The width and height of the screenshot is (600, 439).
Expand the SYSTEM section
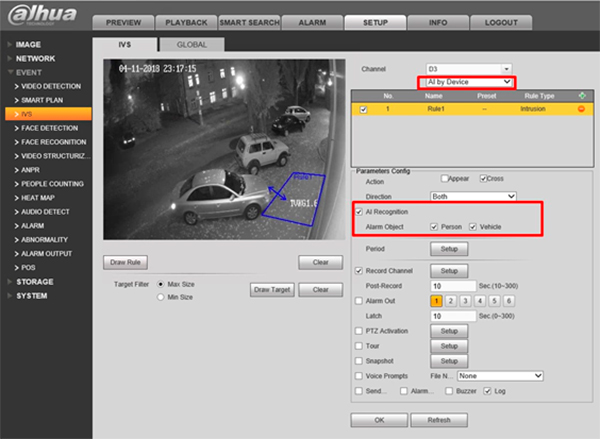tap(32, 296)
